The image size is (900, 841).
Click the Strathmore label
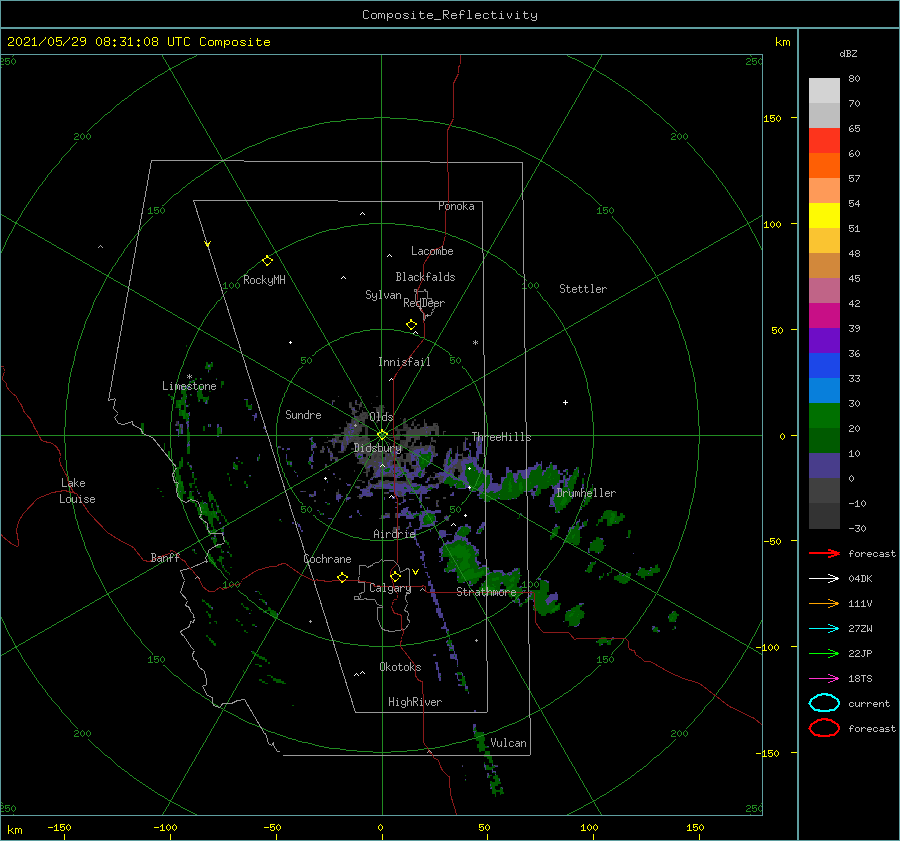point(486,592)
